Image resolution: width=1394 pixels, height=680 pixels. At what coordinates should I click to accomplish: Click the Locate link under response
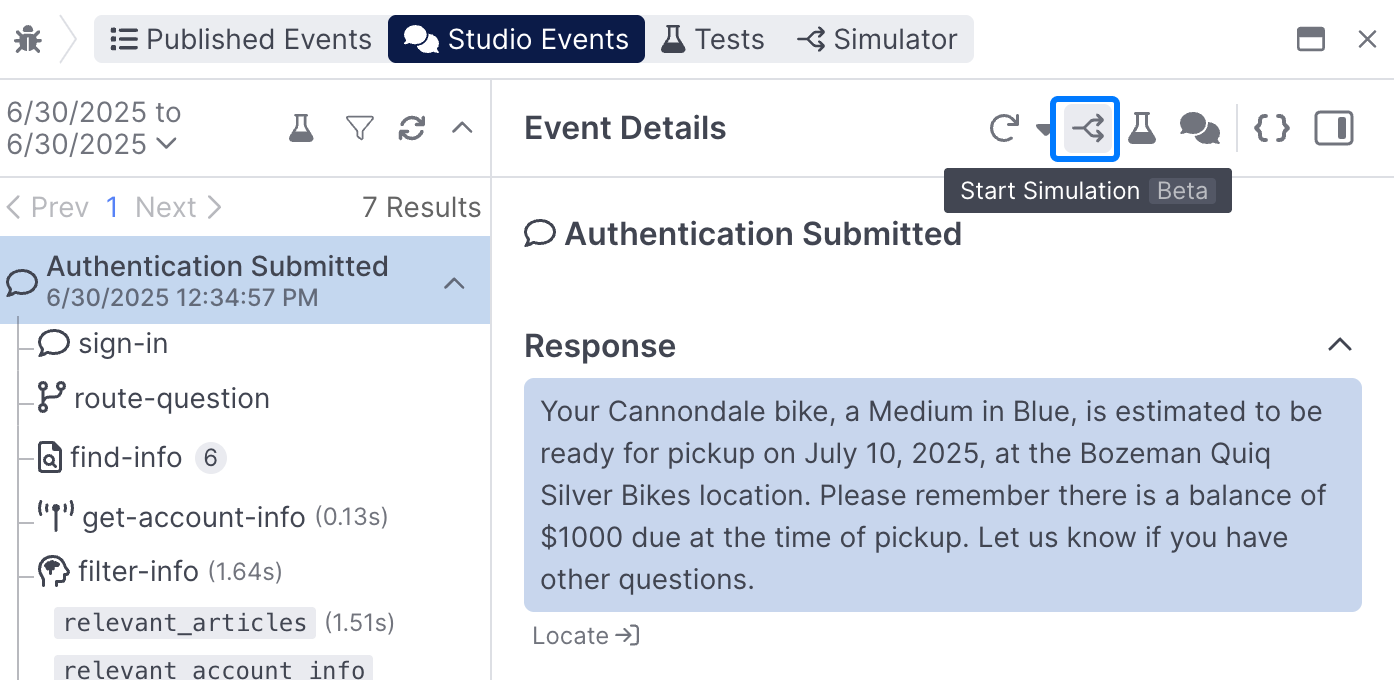pos(586,636)
